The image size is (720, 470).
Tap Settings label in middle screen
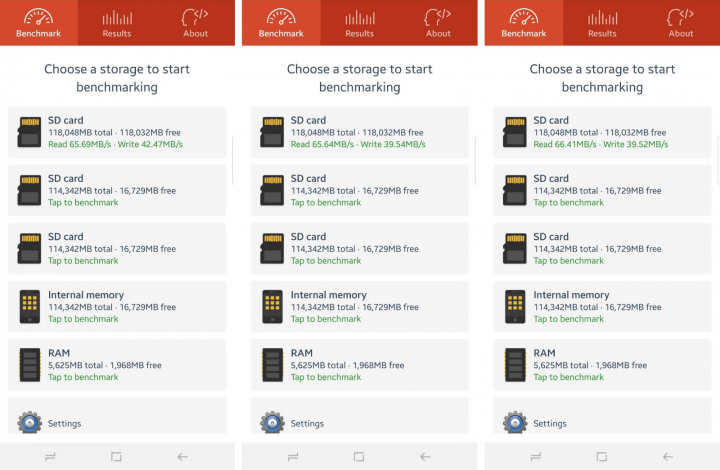pyautogui.click(x=307, y=424)
